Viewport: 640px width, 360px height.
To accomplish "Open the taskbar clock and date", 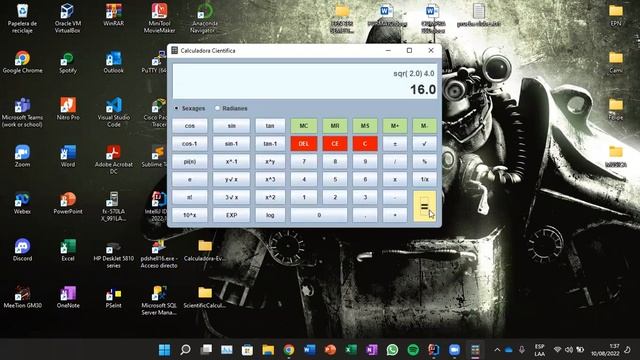I will (605, 350).
